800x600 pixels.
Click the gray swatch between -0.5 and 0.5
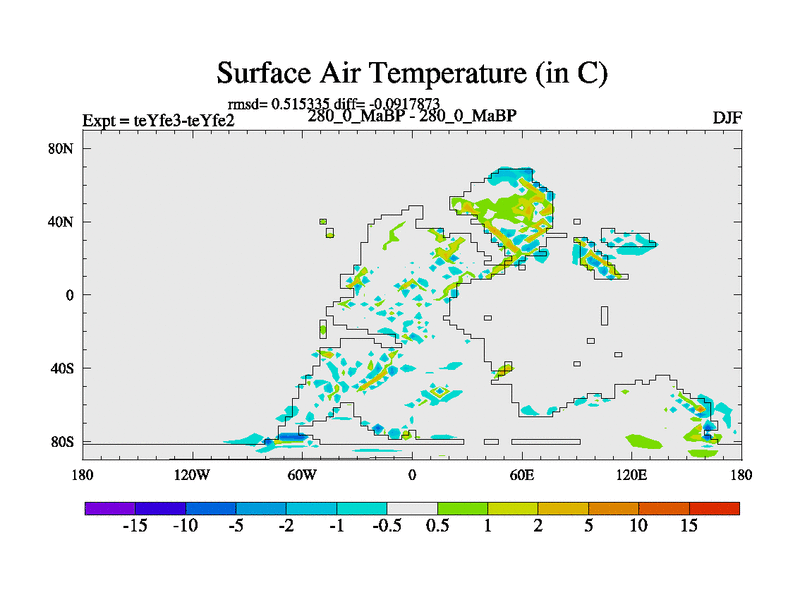tap(412, 508)
